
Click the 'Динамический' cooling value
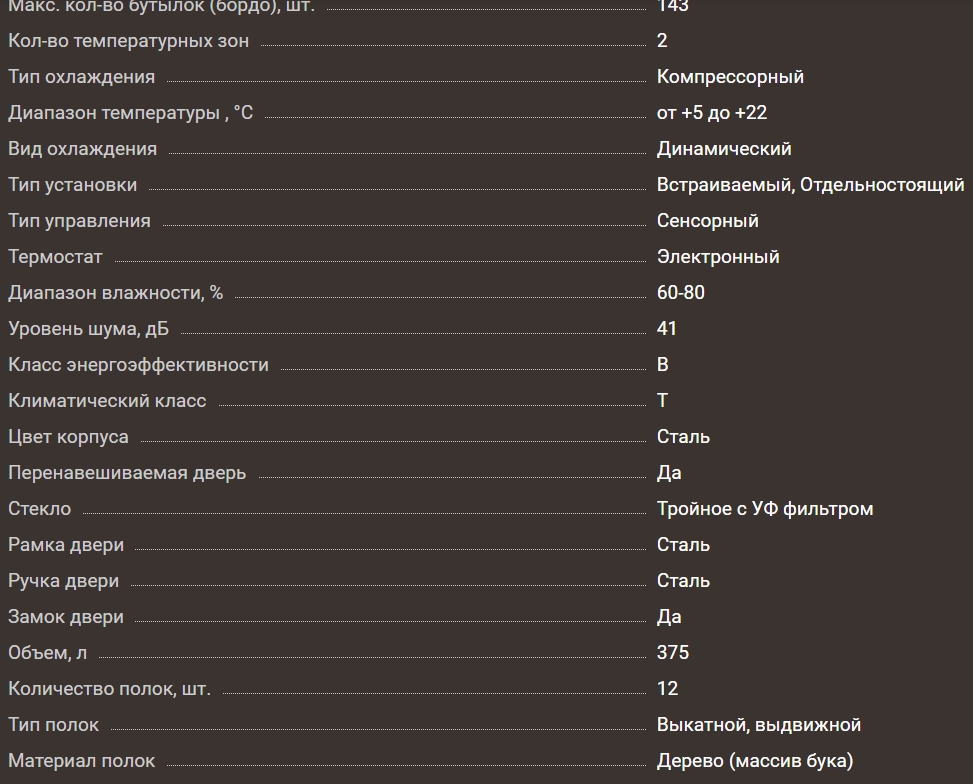(x=724, y=149)
